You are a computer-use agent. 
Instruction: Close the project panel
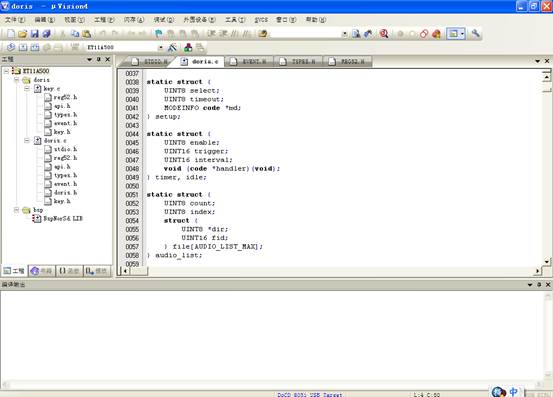click(x=108, y=60)
